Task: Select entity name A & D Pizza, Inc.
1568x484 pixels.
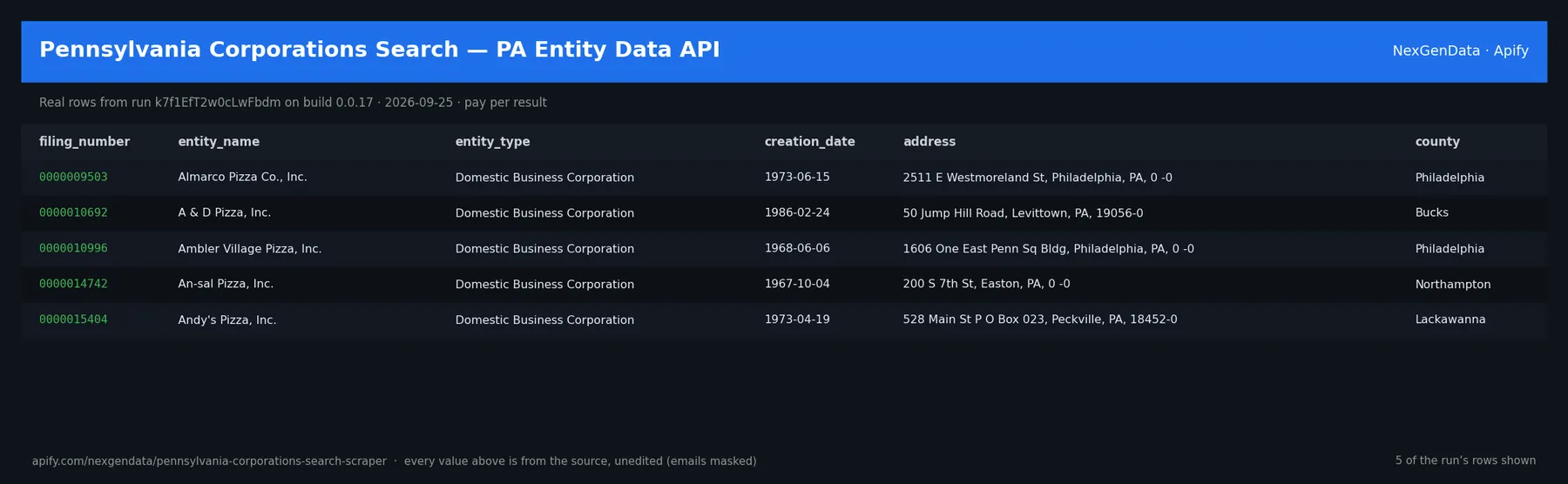Action: click(x=224, y=212)
